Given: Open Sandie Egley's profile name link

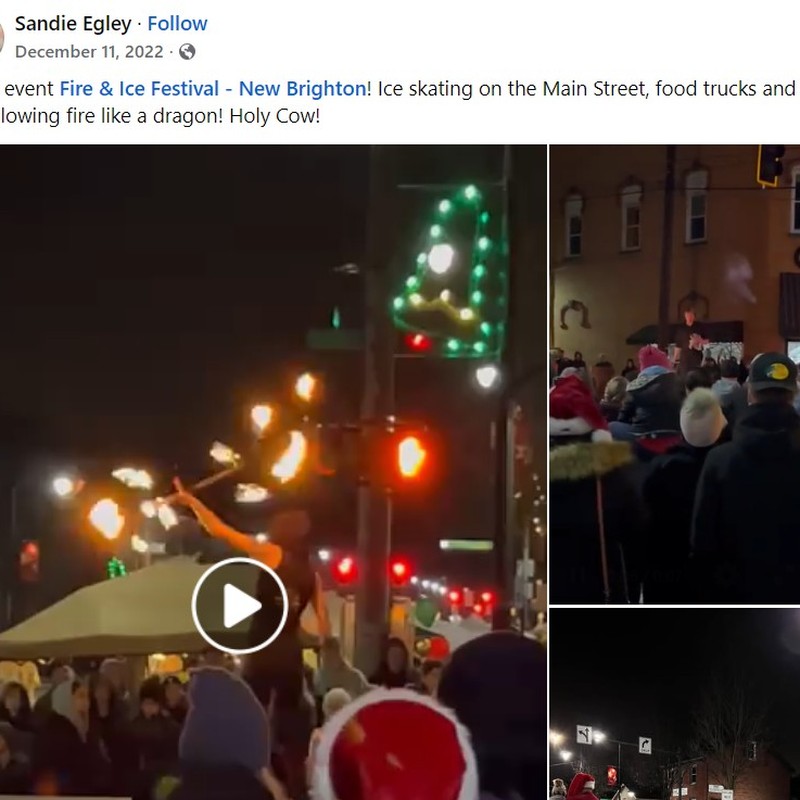Looking at the screenshot, I should tap(73, 23).
